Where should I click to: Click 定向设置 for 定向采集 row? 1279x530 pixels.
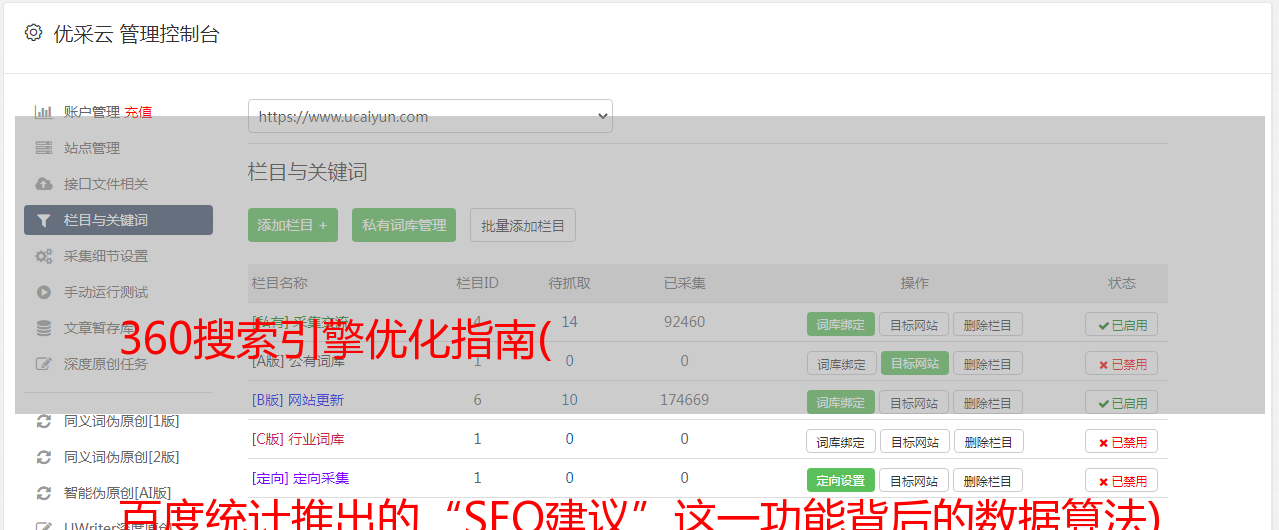841,480
